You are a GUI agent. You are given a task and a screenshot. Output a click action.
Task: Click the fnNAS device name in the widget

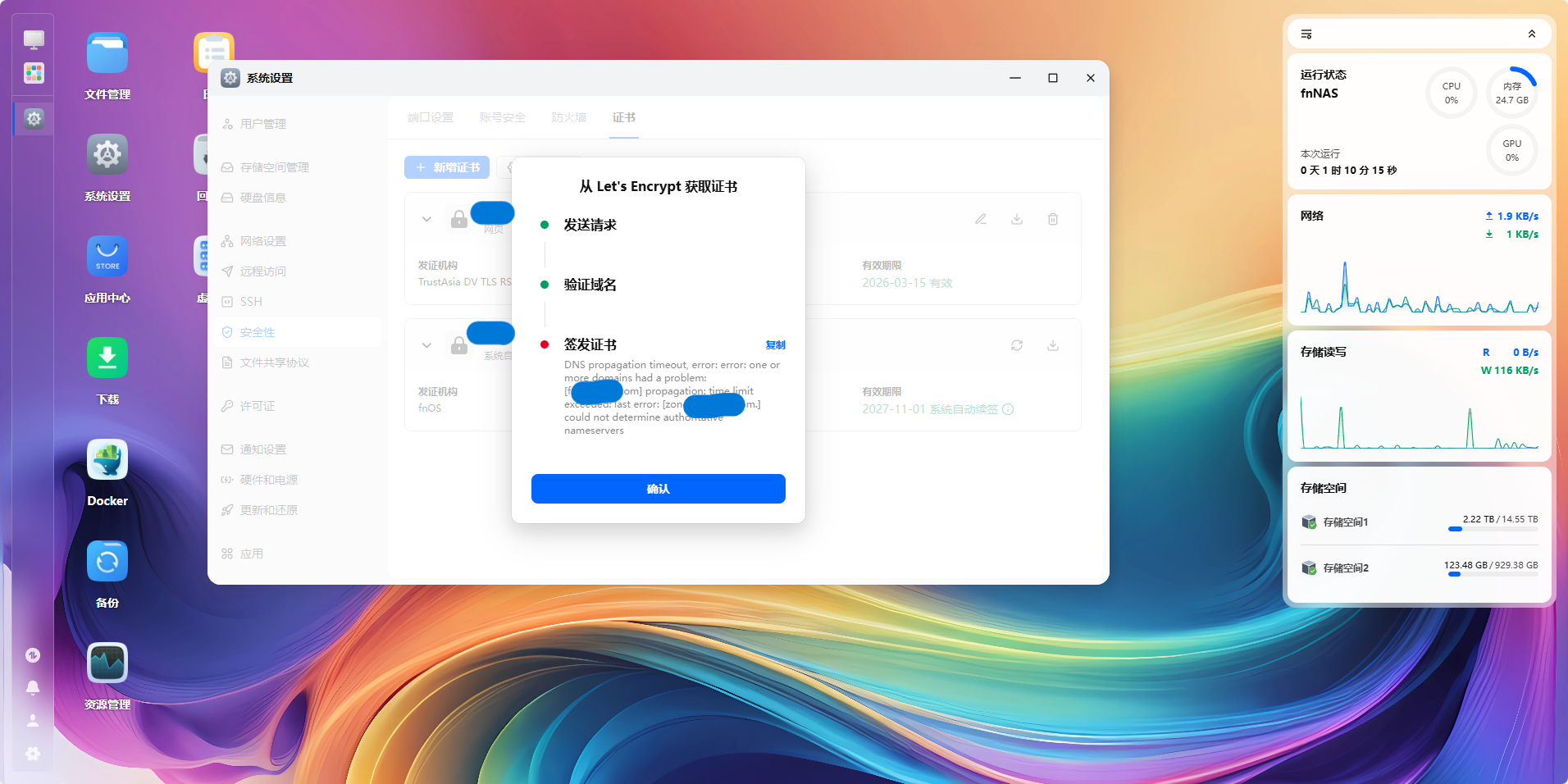click(x=1319, y=93)
